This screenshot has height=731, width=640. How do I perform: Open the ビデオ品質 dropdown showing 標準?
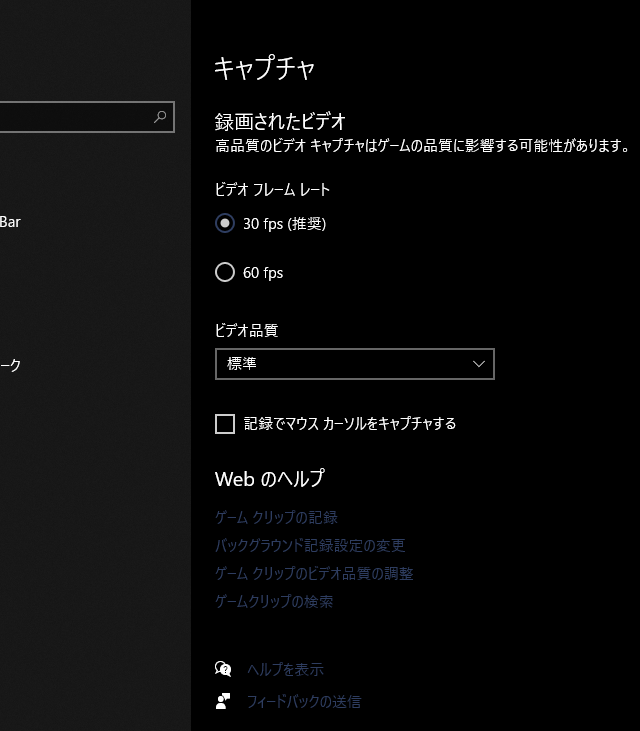[x=340, y=364]
